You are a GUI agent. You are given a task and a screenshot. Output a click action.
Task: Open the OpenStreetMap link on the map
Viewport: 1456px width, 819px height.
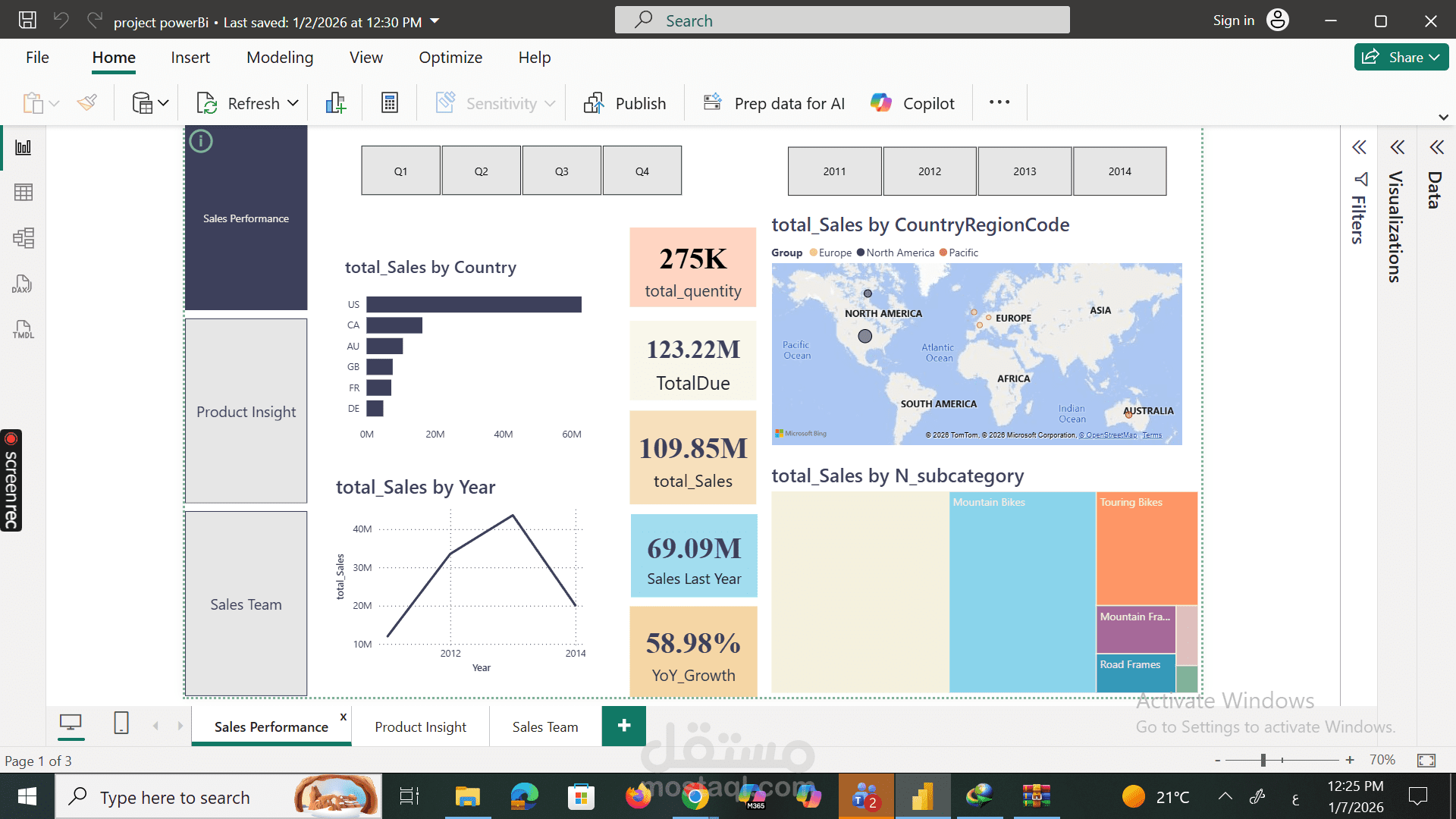coord(1110,435)
